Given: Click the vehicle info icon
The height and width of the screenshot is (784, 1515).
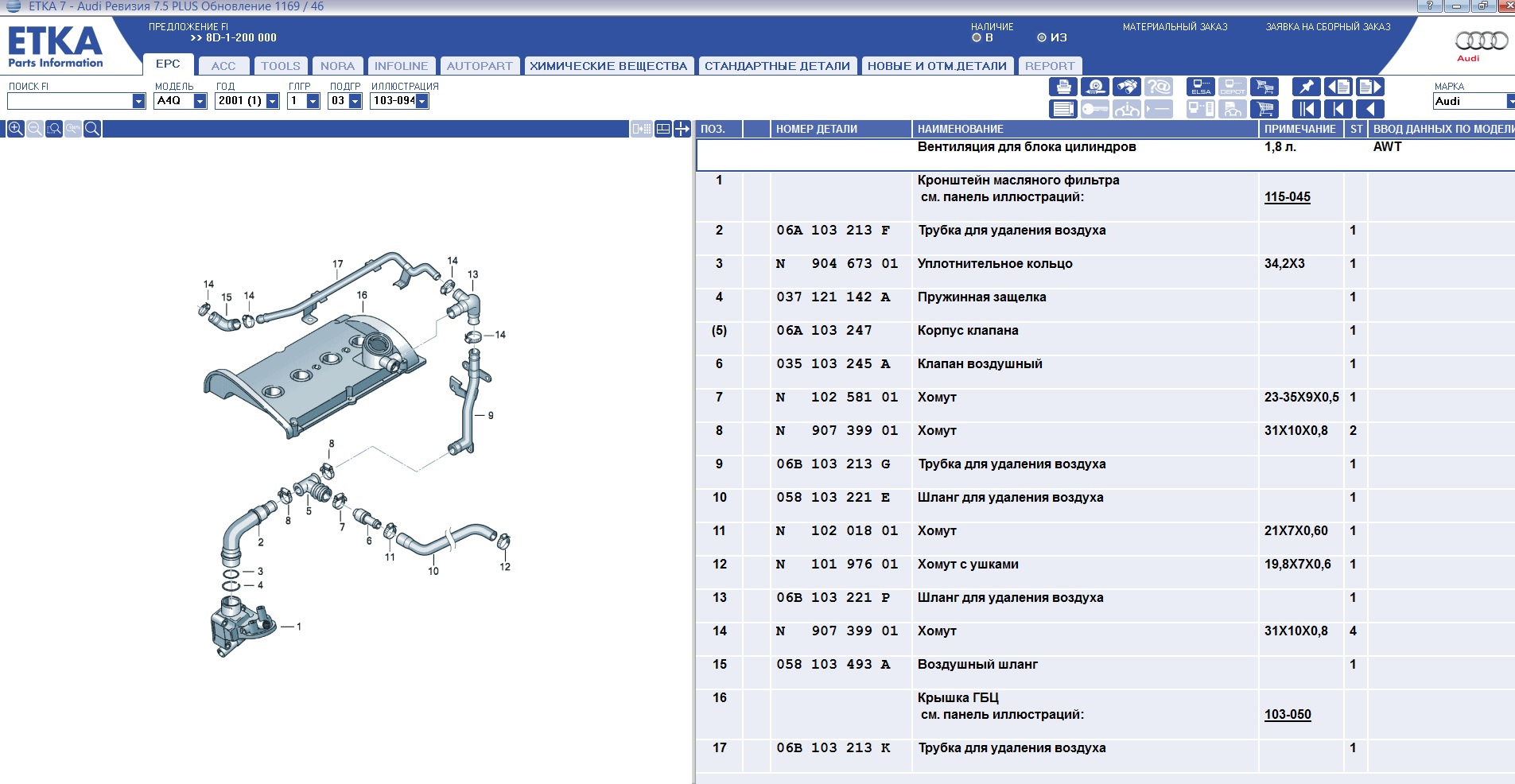Looking at the screenshot, I should click(x=1127, y=109).
